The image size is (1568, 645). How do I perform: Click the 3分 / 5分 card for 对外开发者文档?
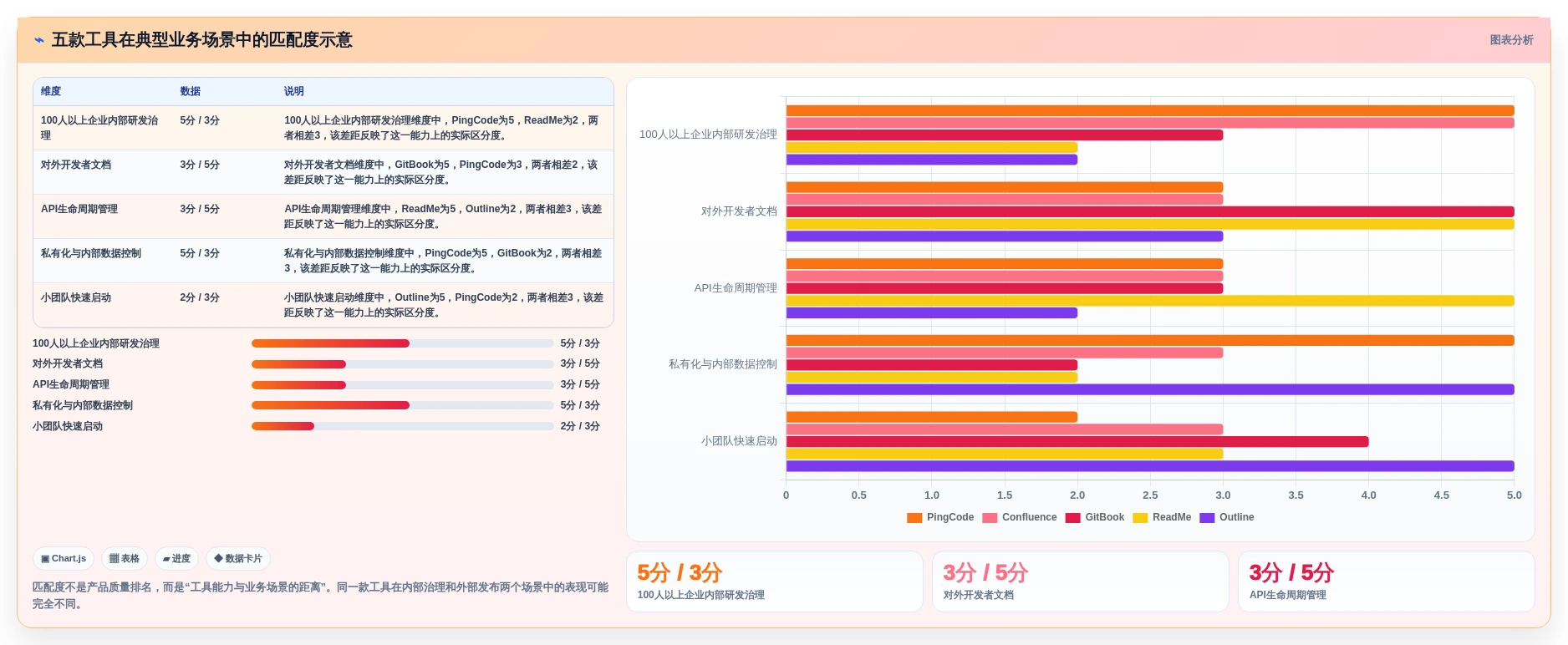(x=1081, y=582)
